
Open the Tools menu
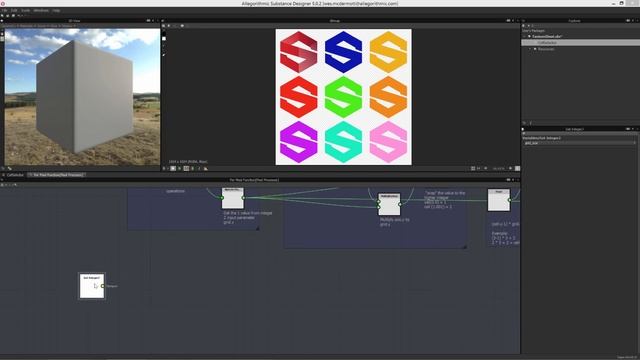[x=25, y=10]
